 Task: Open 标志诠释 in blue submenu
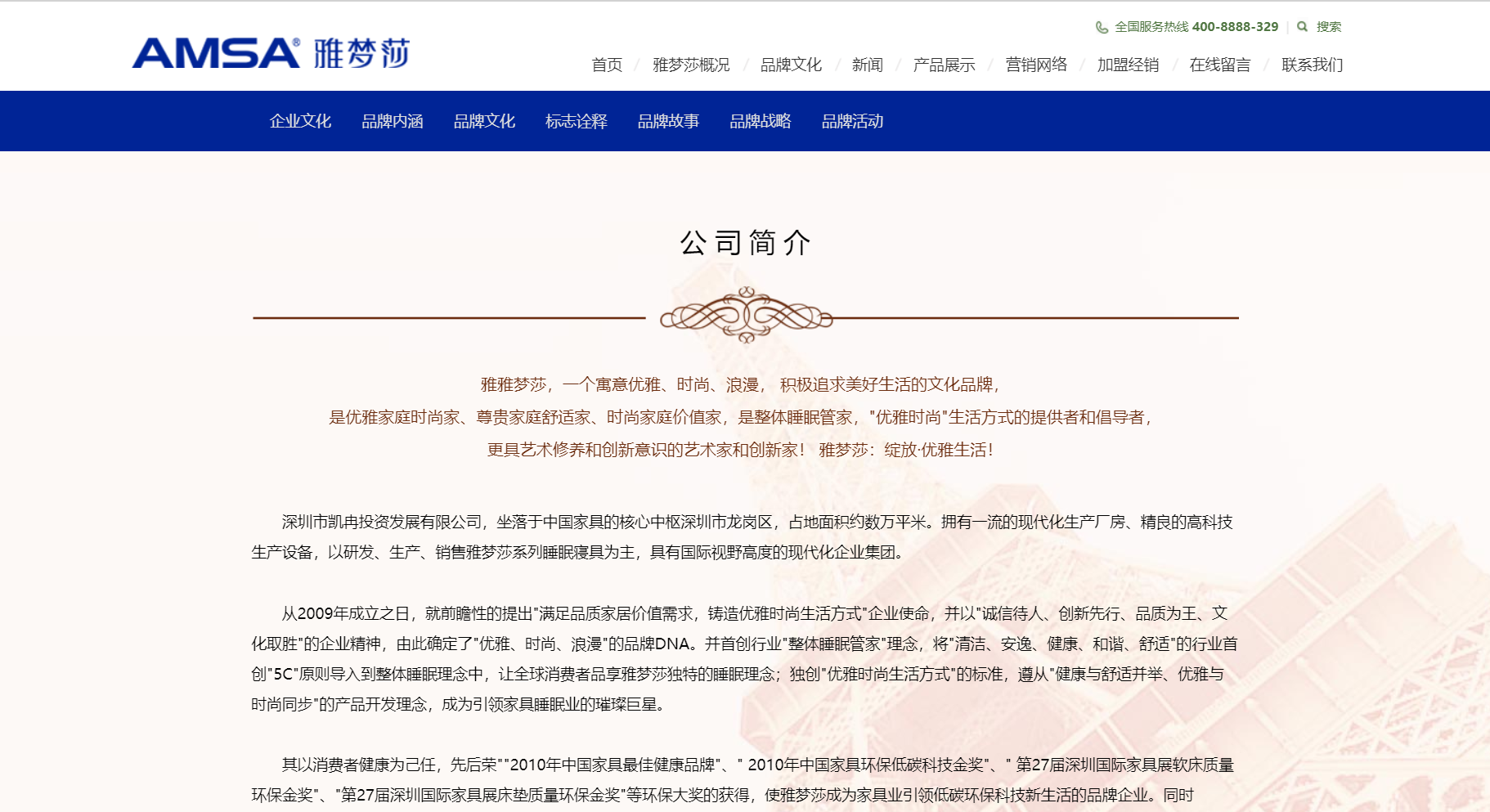(x=577, y=121)
